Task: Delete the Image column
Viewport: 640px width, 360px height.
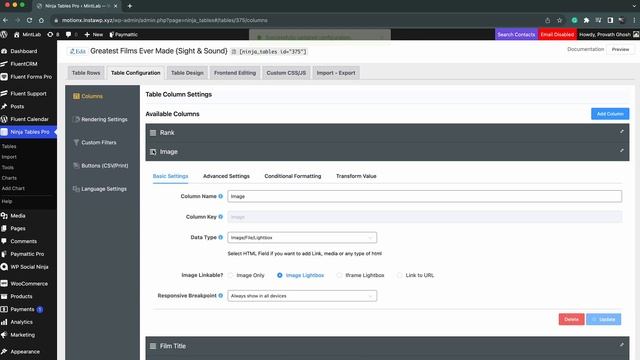Action: pyautogui.click(x=571, y=319)
